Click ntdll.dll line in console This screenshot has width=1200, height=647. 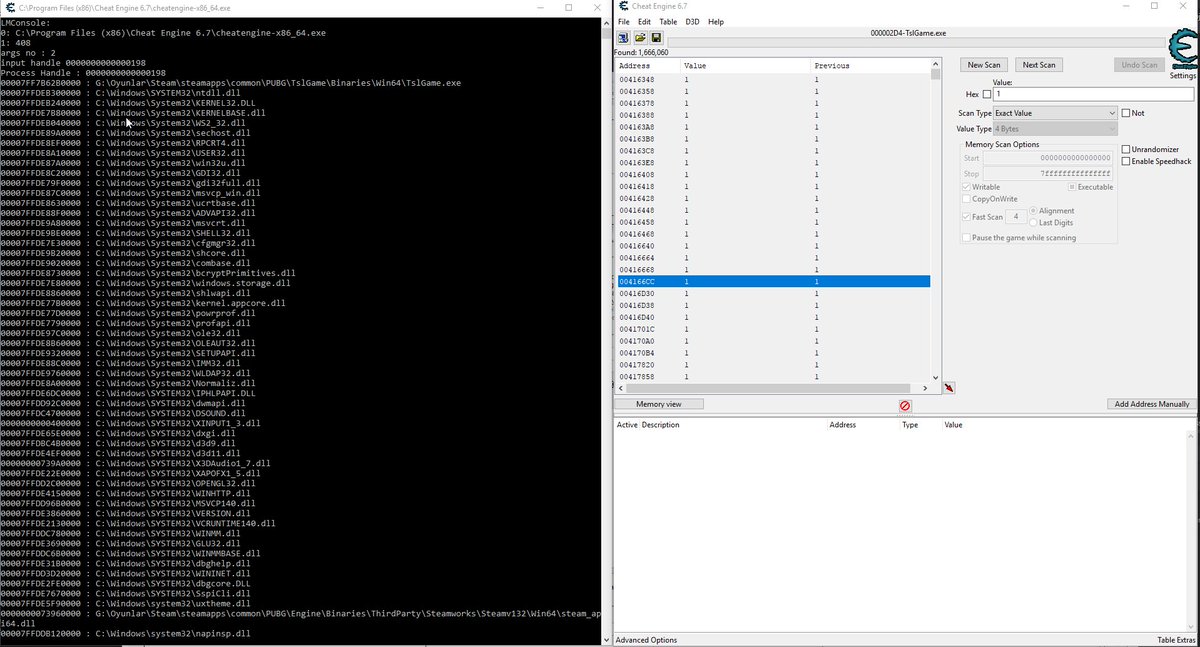tap(122, 93)
